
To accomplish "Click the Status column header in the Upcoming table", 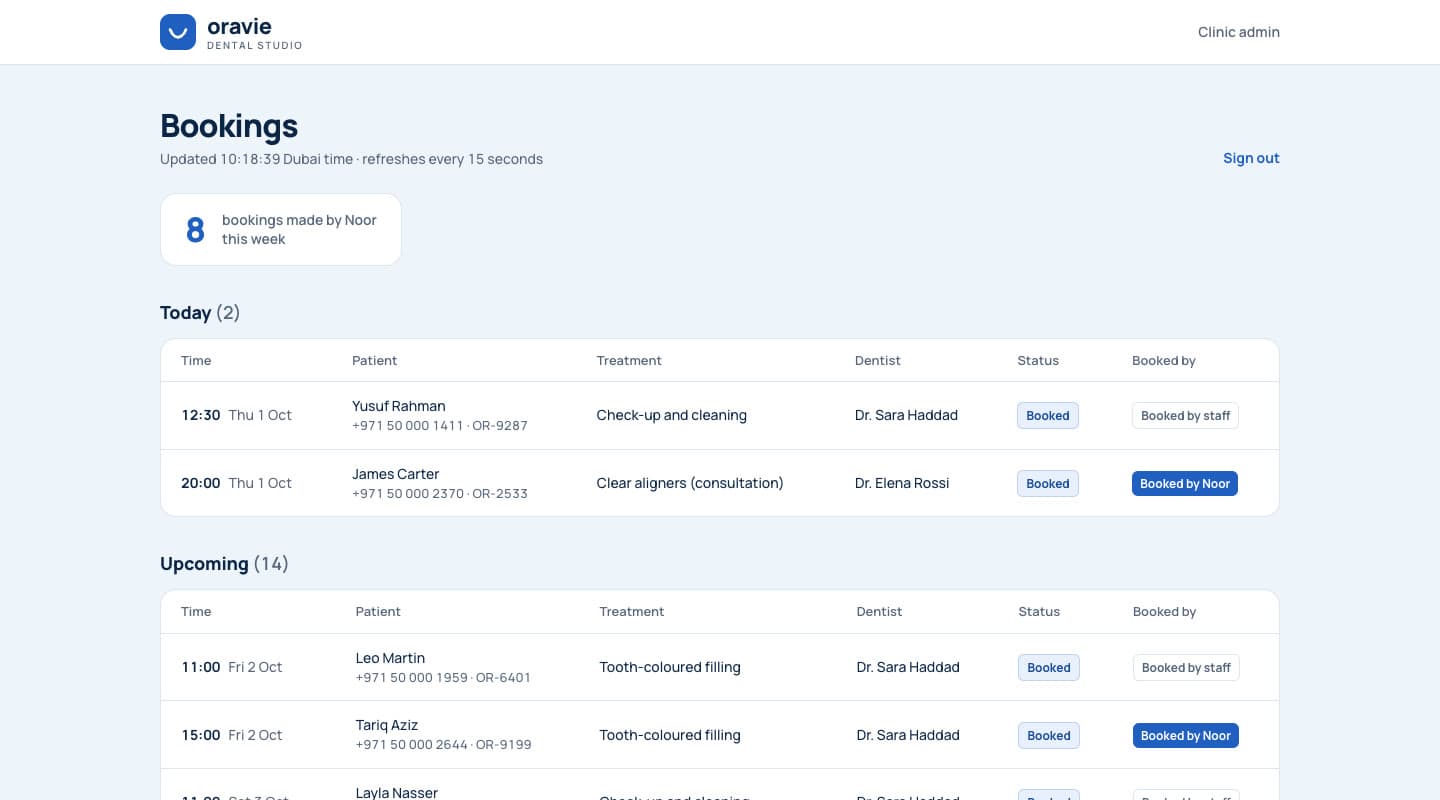I will [1039, 611].
